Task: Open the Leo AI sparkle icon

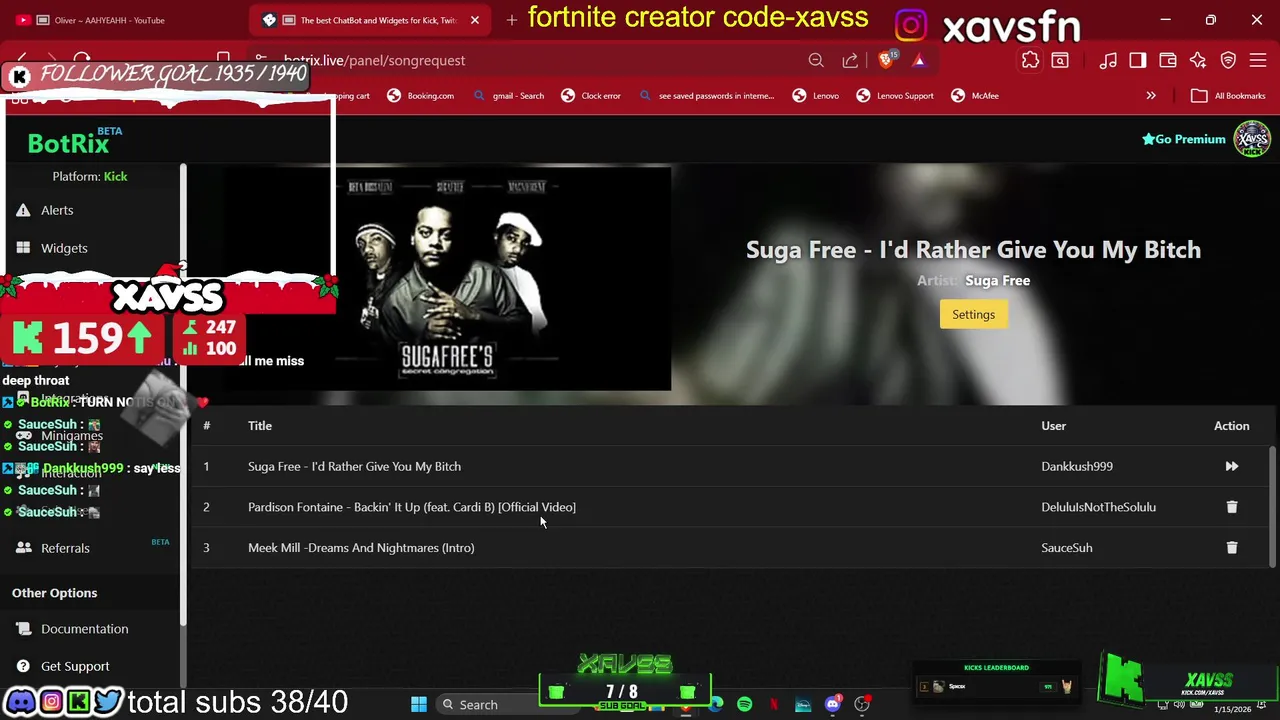Action: pos(1198,60)
